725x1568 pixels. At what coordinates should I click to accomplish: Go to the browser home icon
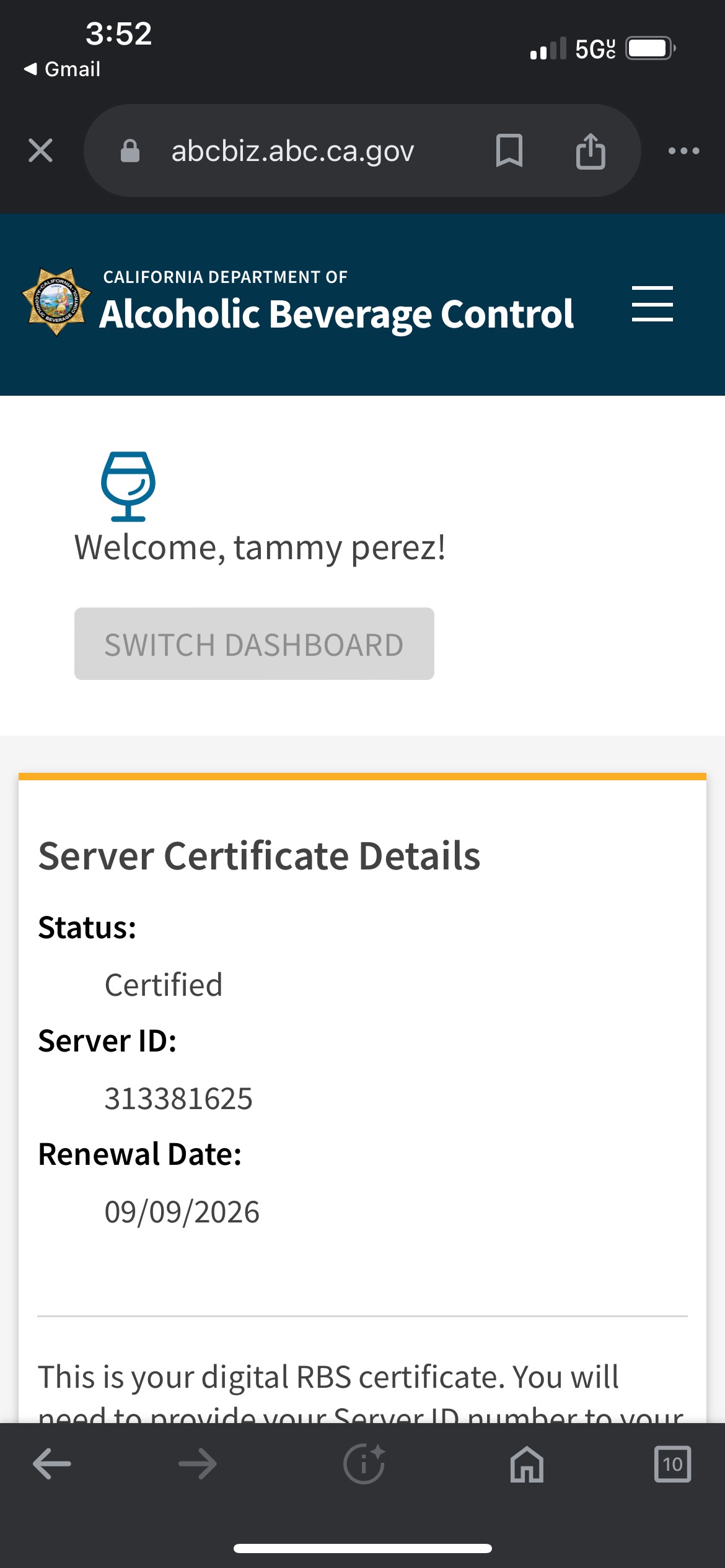pos(527,1464)
